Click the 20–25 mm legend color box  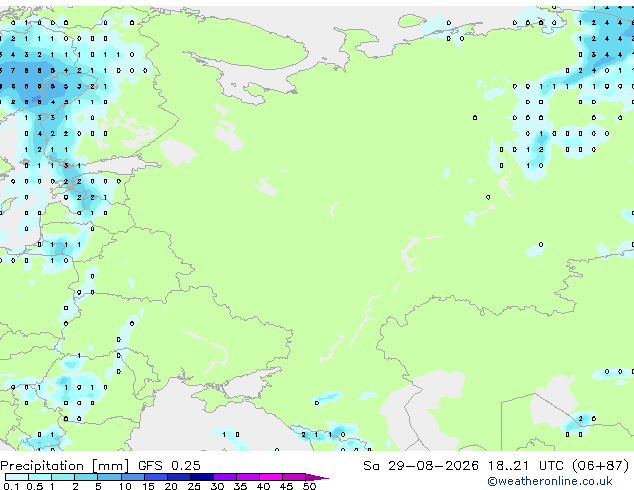click(x=179, y=477)
